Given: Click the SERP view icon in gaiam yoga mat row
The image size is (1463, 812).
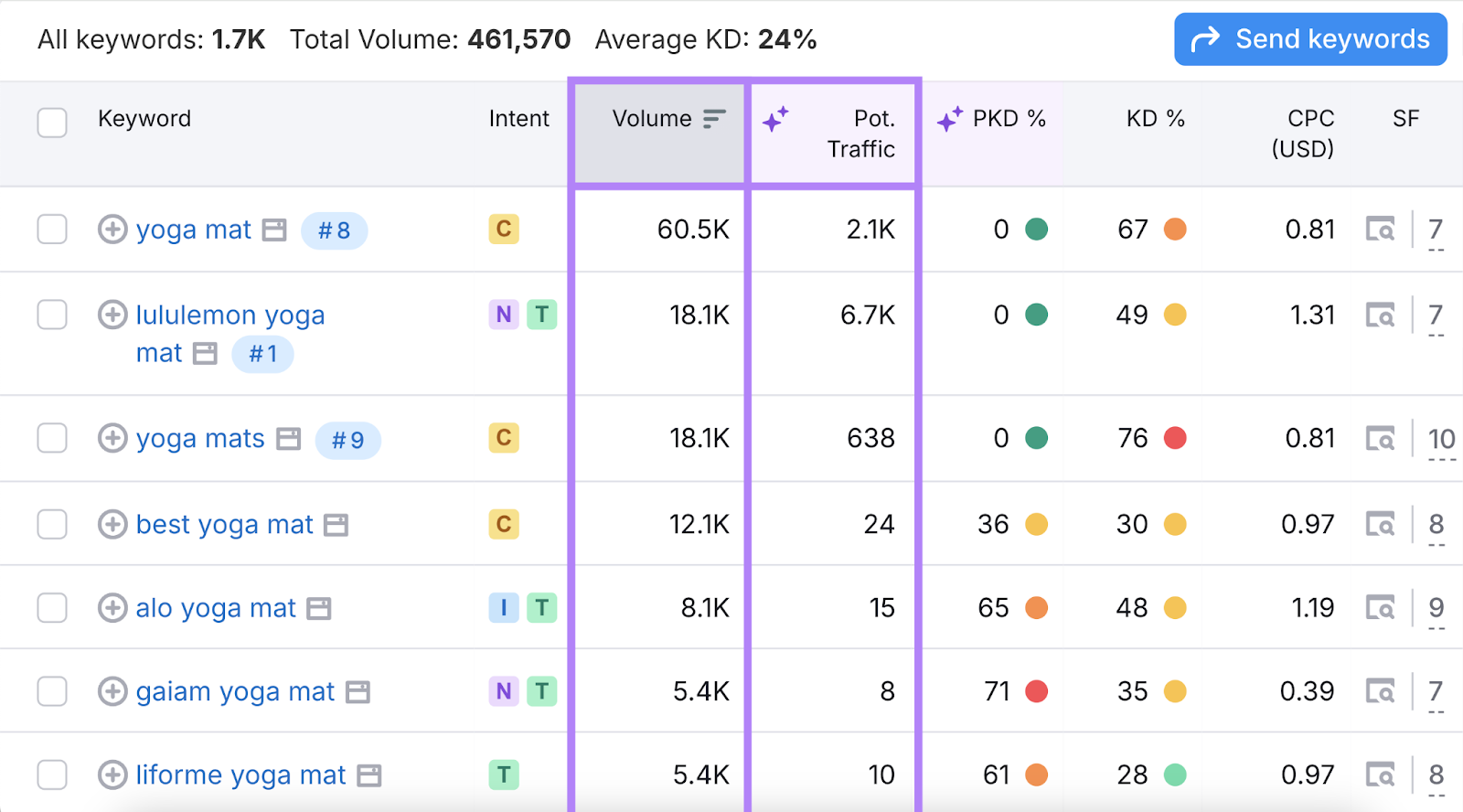Looking at the screenshot, I should click(x=1380, y=691).
